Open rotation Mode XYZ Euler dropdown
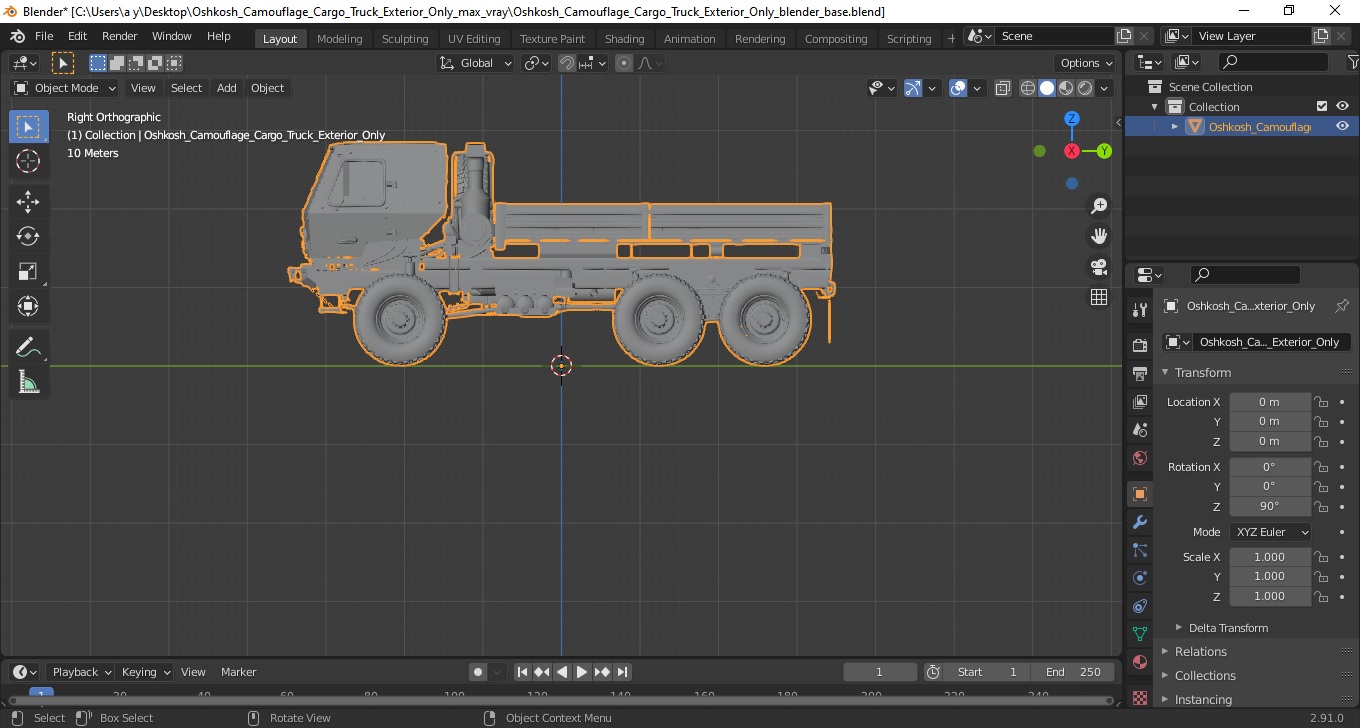Screen dimensions: 1360x728 1270,532
